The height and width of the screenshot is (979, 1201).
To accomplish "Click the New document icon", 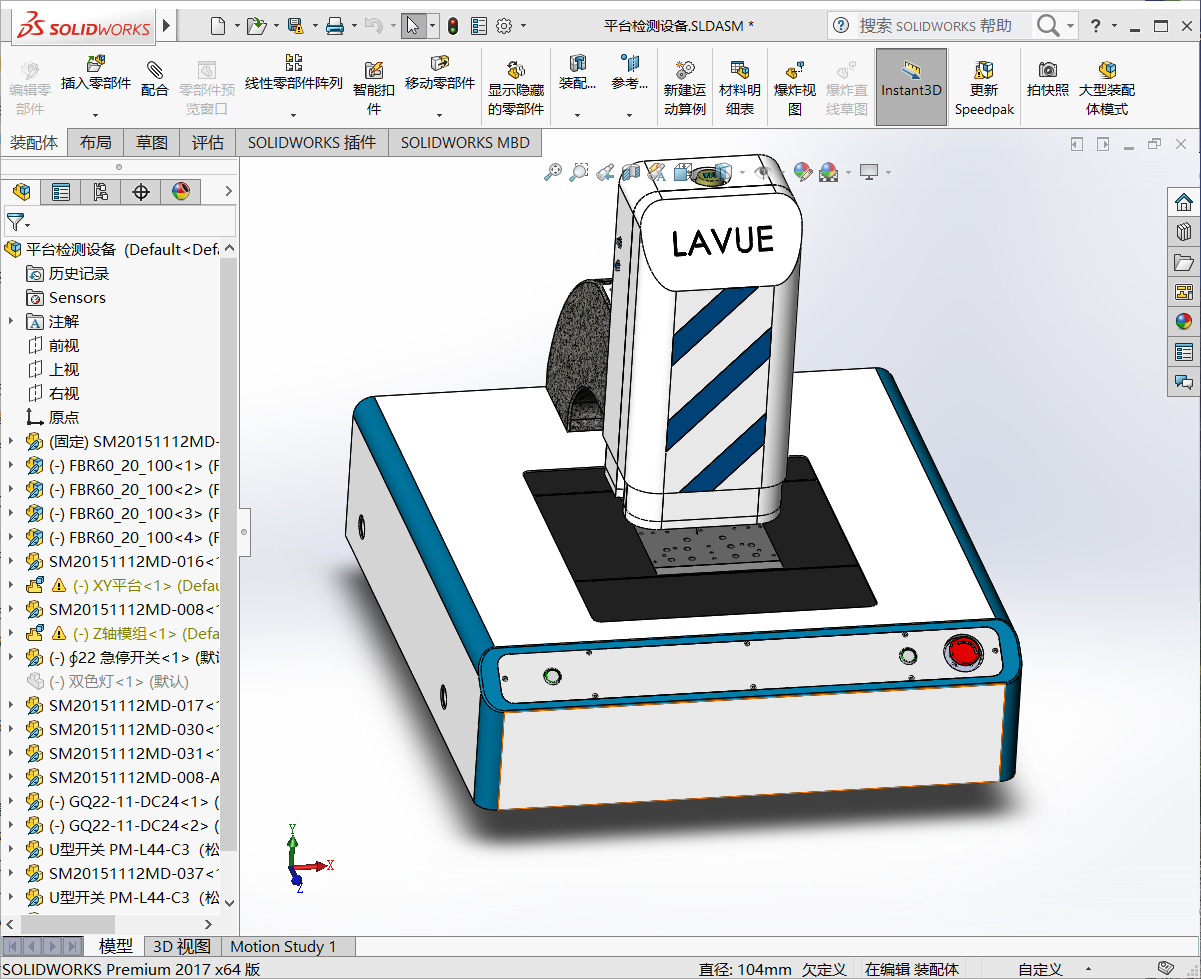I will point(218,26).
